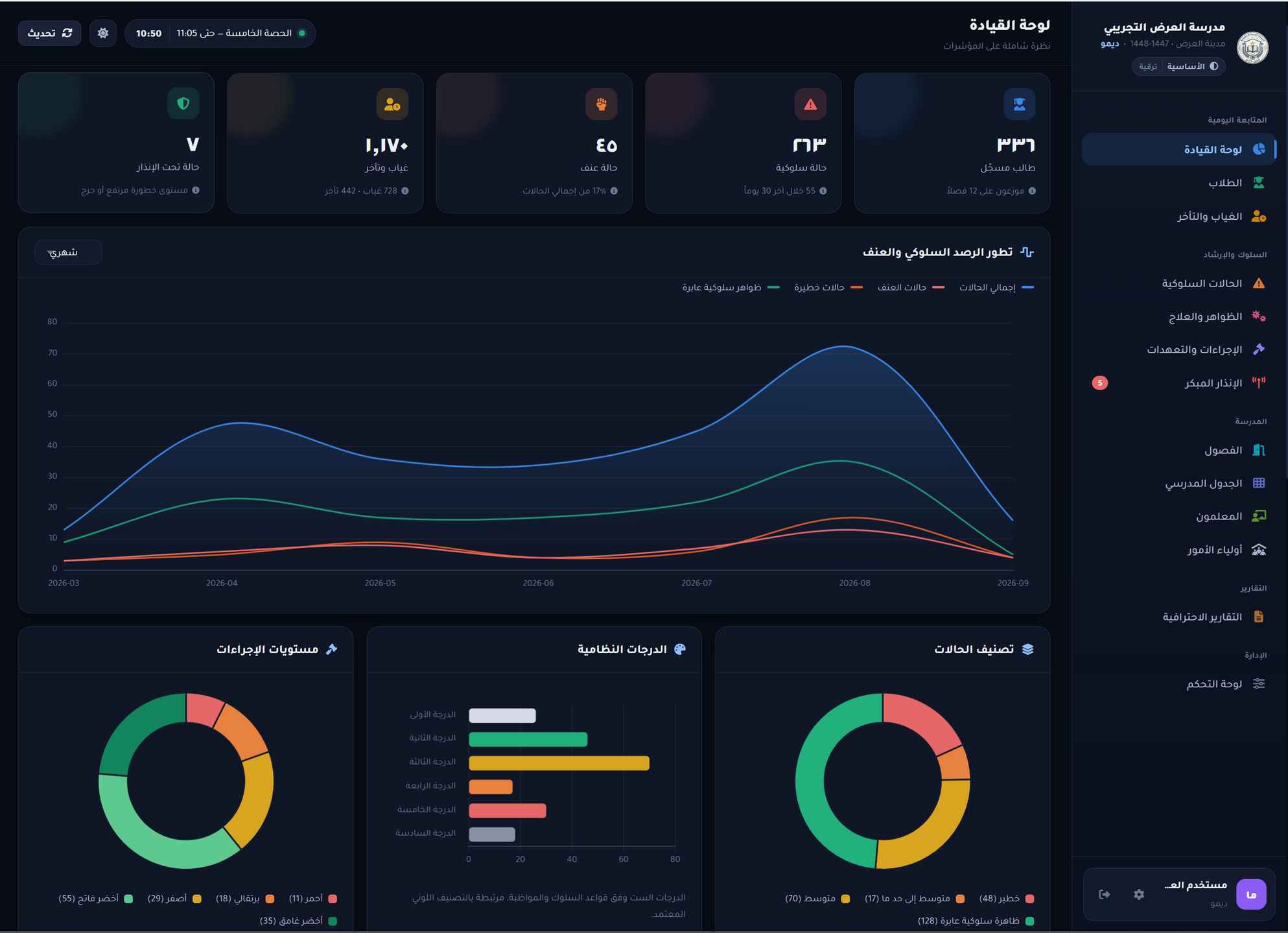Toggle خطير (48) legend in تصنيف الحالات
This screenshot has height=933, width=1288.
click(1007, 899)
